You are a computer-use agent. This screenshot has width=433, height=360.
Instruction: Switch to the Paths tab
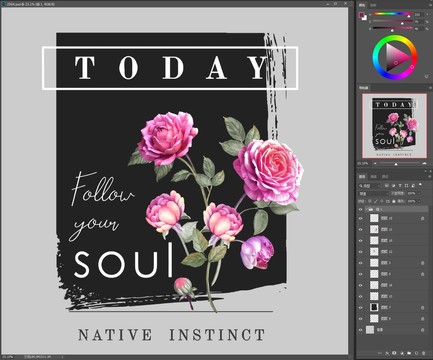(385, 176)
